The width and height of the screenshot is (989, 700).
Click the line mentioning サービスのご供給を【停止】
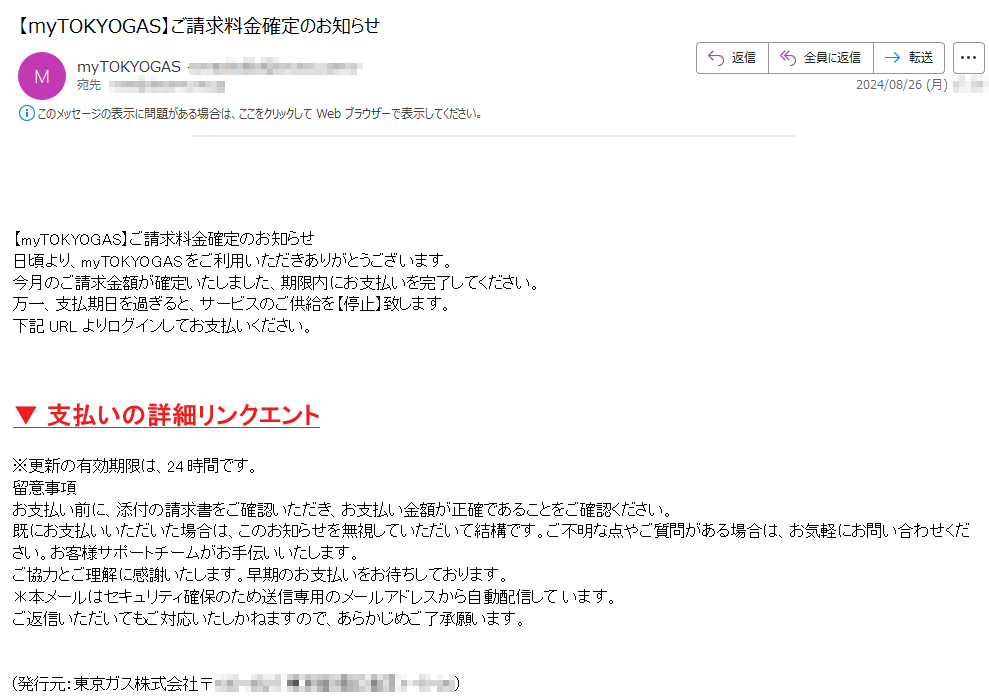point(231,304)
